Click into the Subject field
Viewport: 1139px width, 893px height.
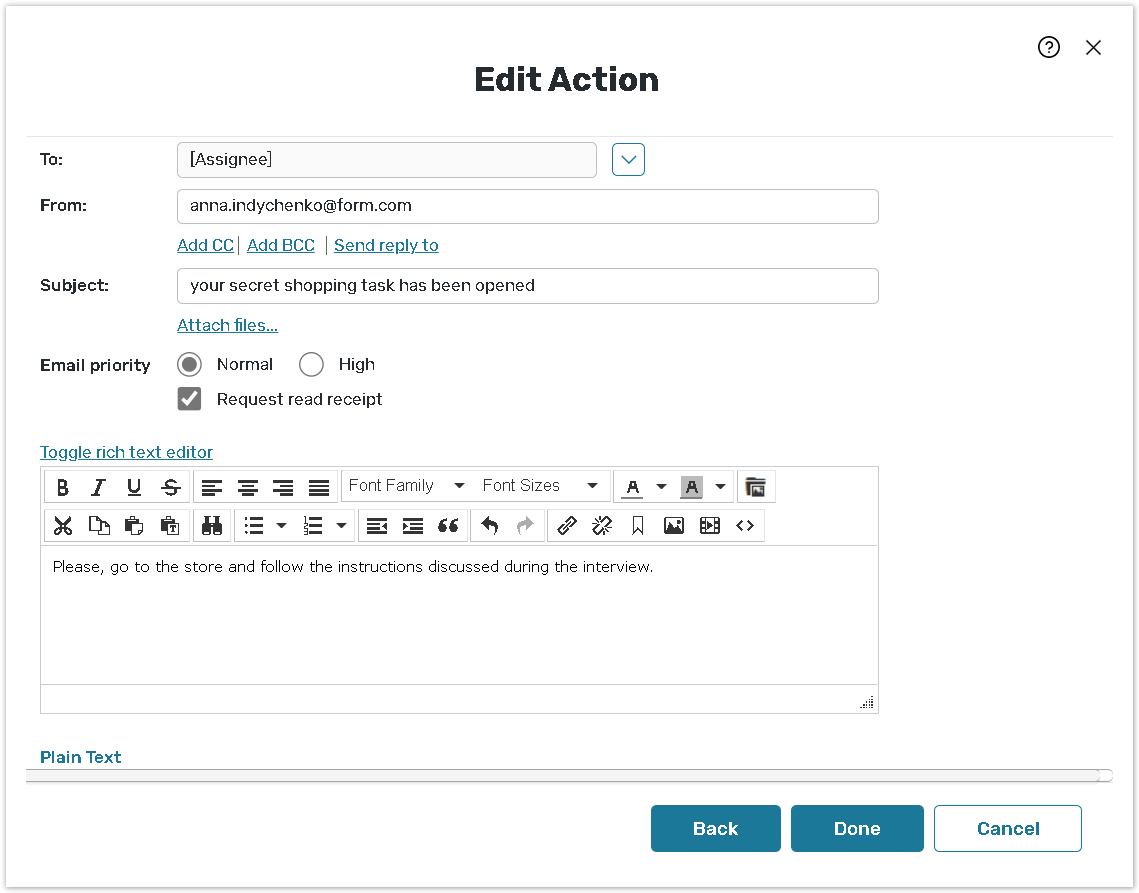(527, 286)
